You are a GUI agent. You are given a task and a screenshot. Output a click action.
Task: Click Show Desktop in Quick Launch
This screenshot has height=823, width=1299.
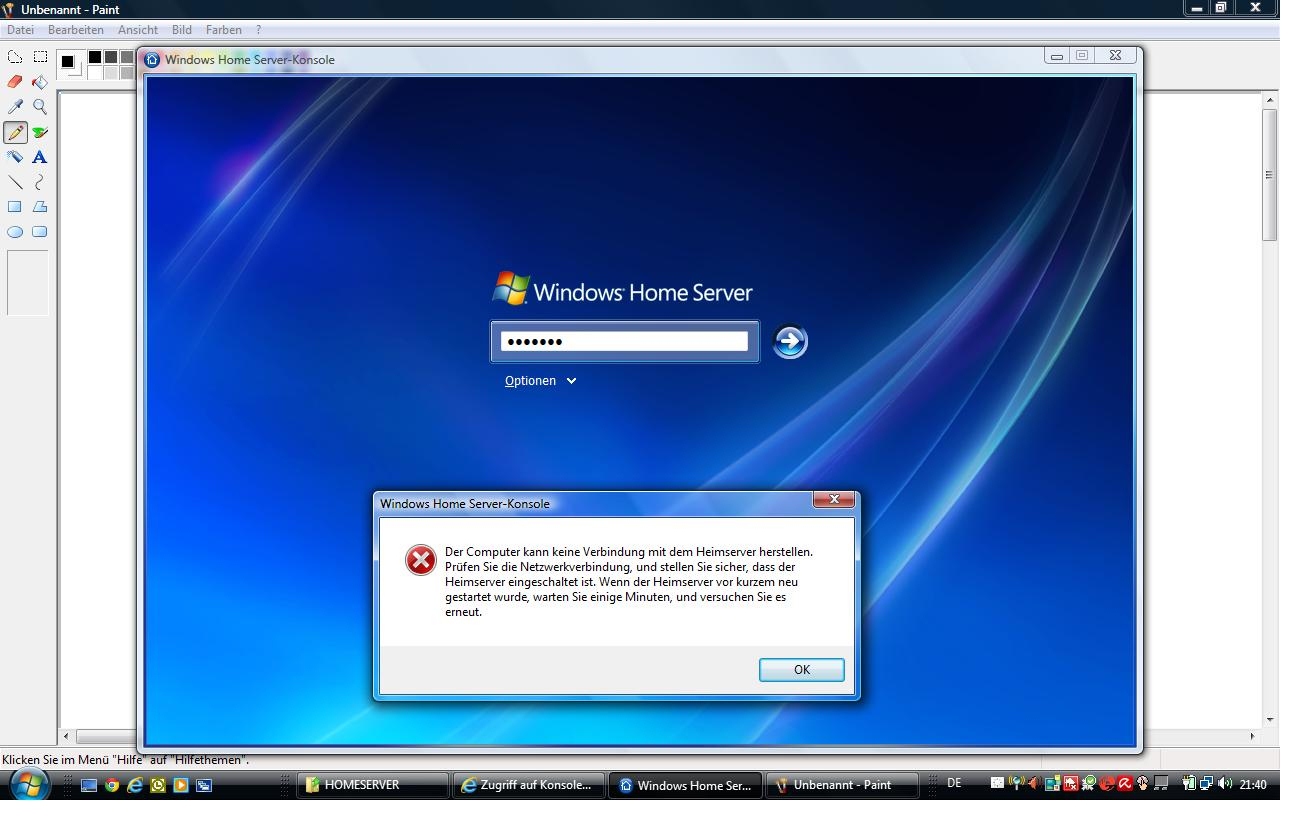(x=89, y=785)
